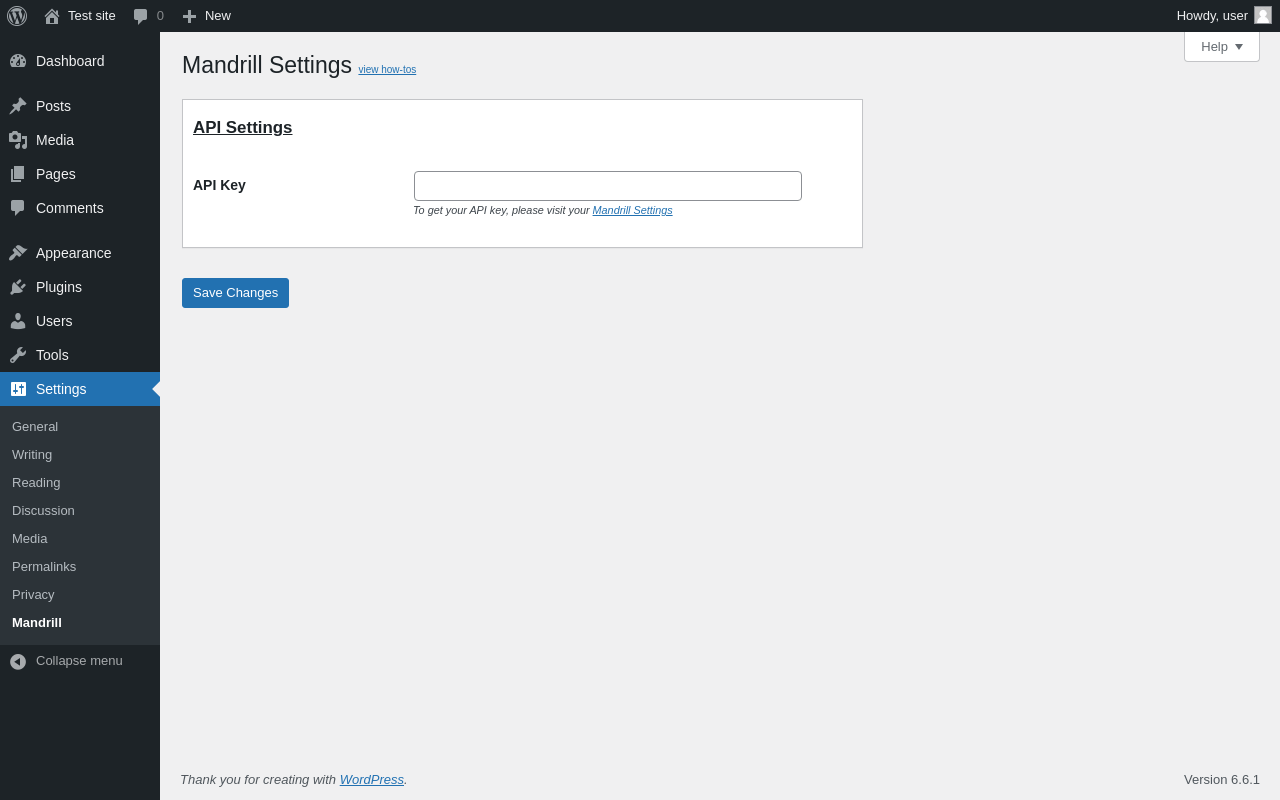
Task: Click Save Changes button
Action: tap(235, 293)
